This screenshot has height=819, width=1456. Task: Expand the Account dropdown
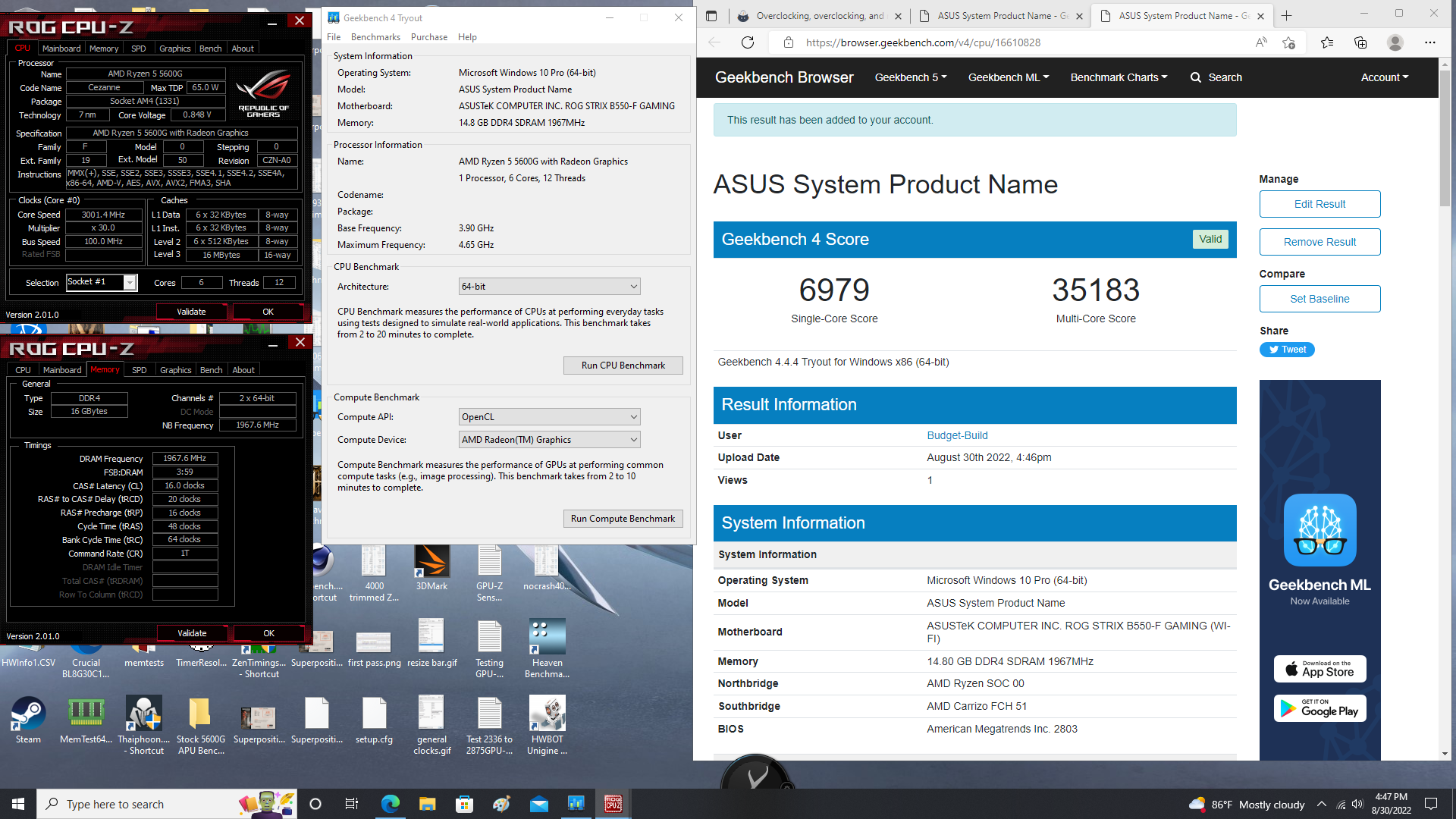pyautogui.click(x=1384, y=77)
